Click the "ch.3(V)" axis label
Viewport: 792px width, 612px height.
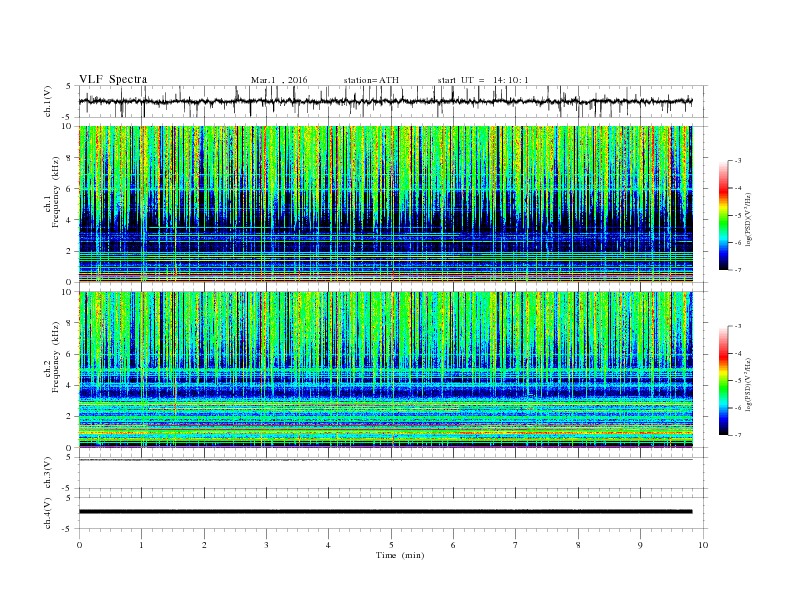coord(48,473)
